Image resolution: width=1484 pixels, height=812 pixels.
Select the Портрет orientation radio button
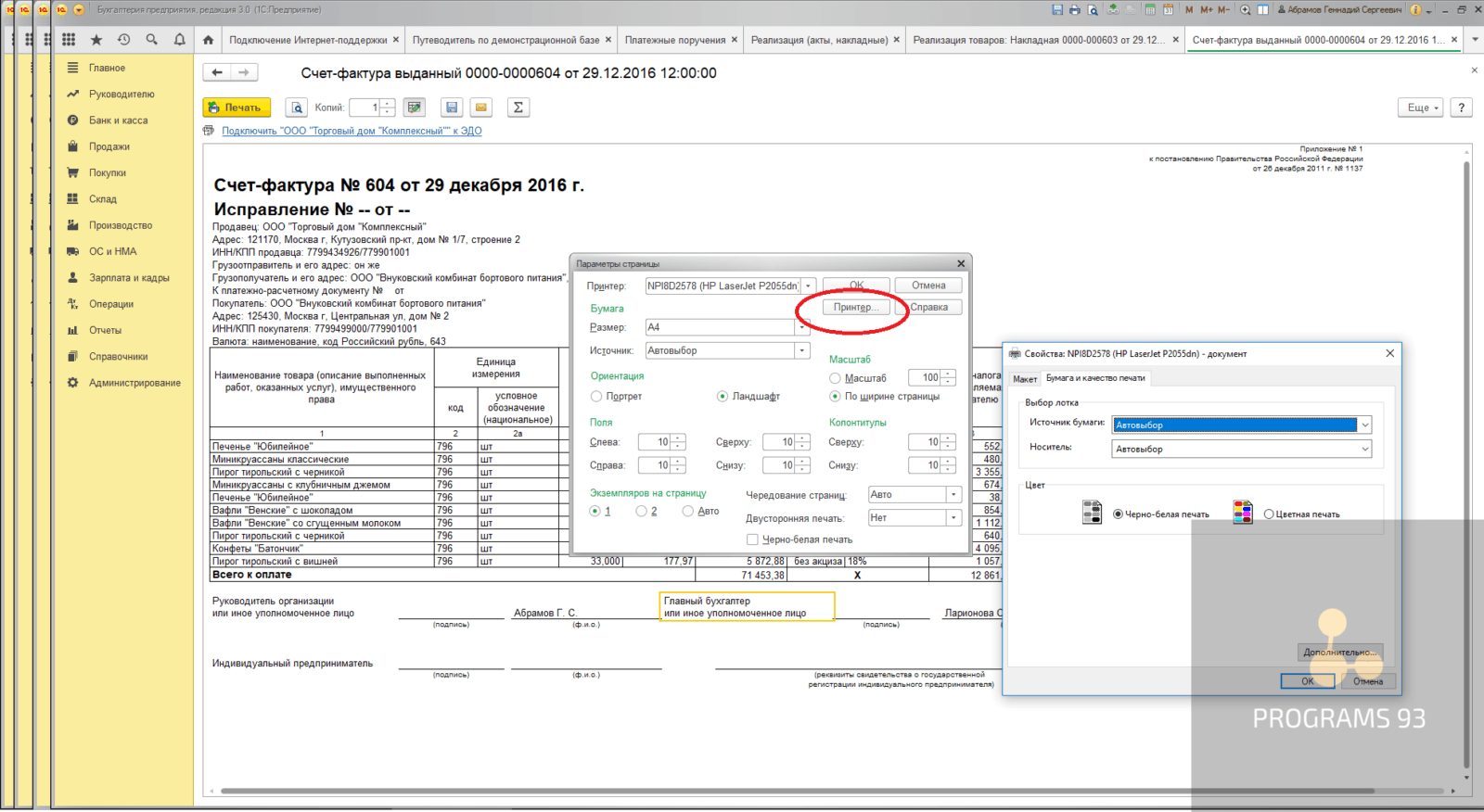click(596, 397)
